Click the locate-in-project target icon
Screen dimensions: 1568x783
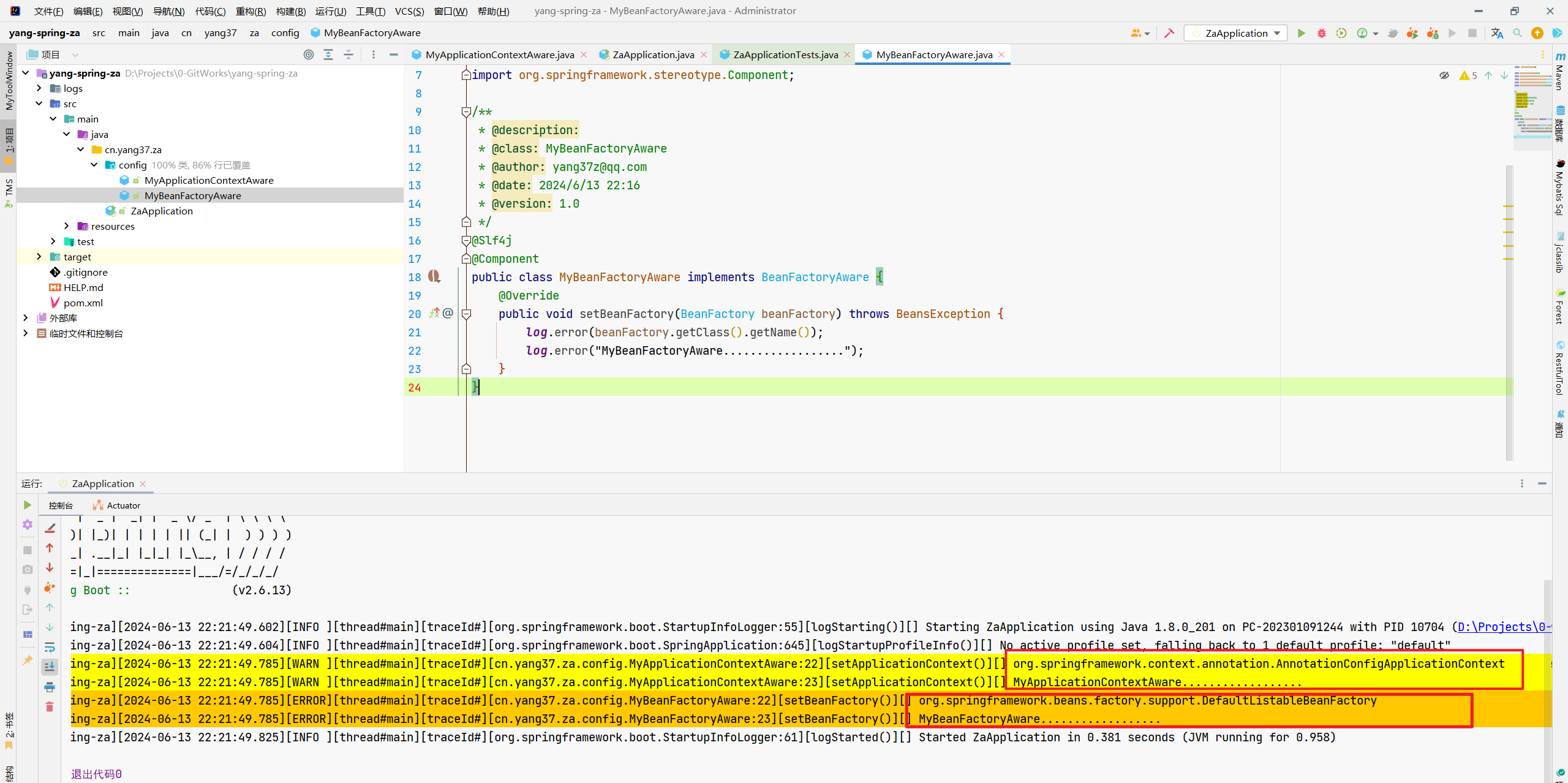(x=309, y=55)
